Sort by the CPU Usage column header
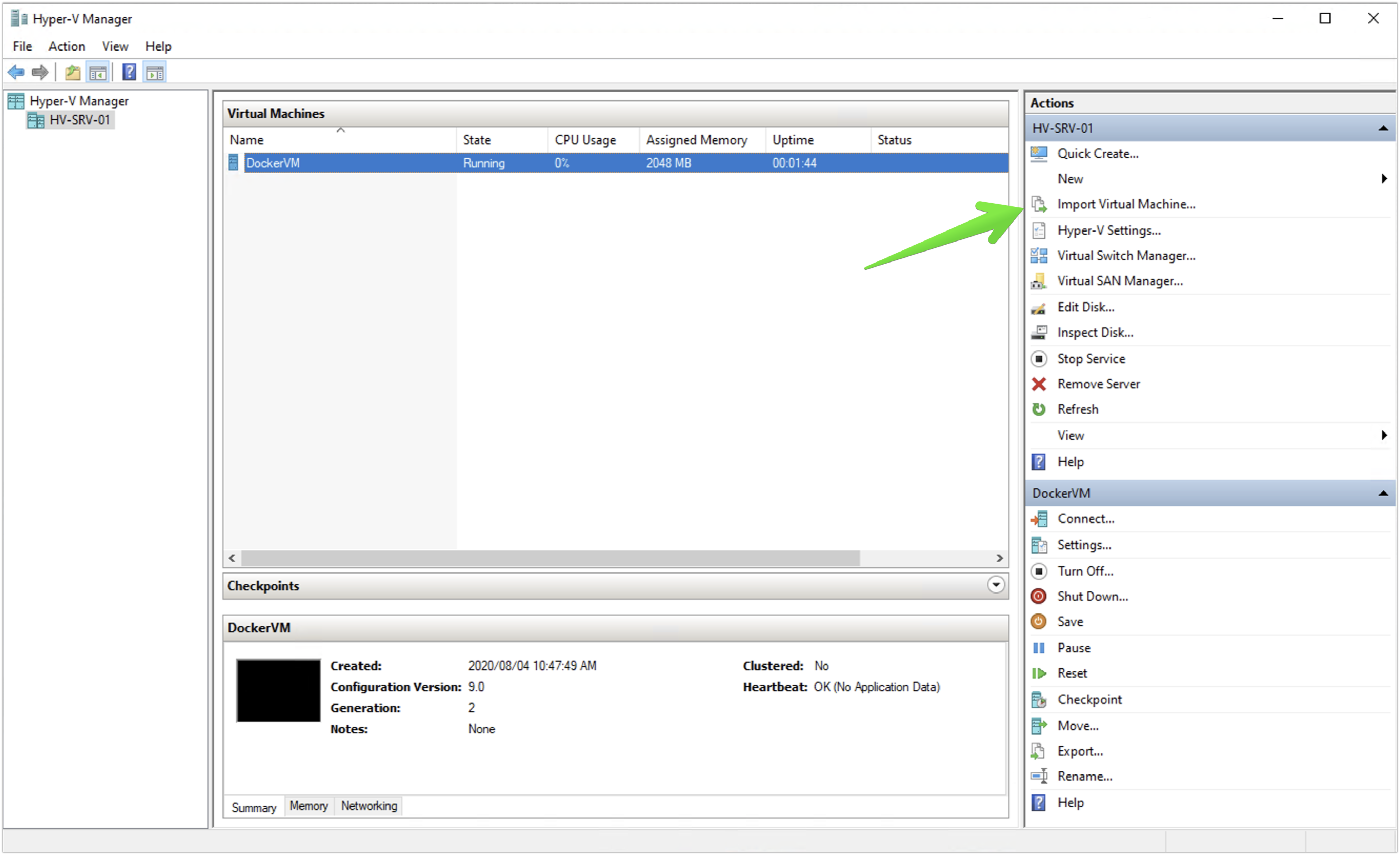 (594, 140)
